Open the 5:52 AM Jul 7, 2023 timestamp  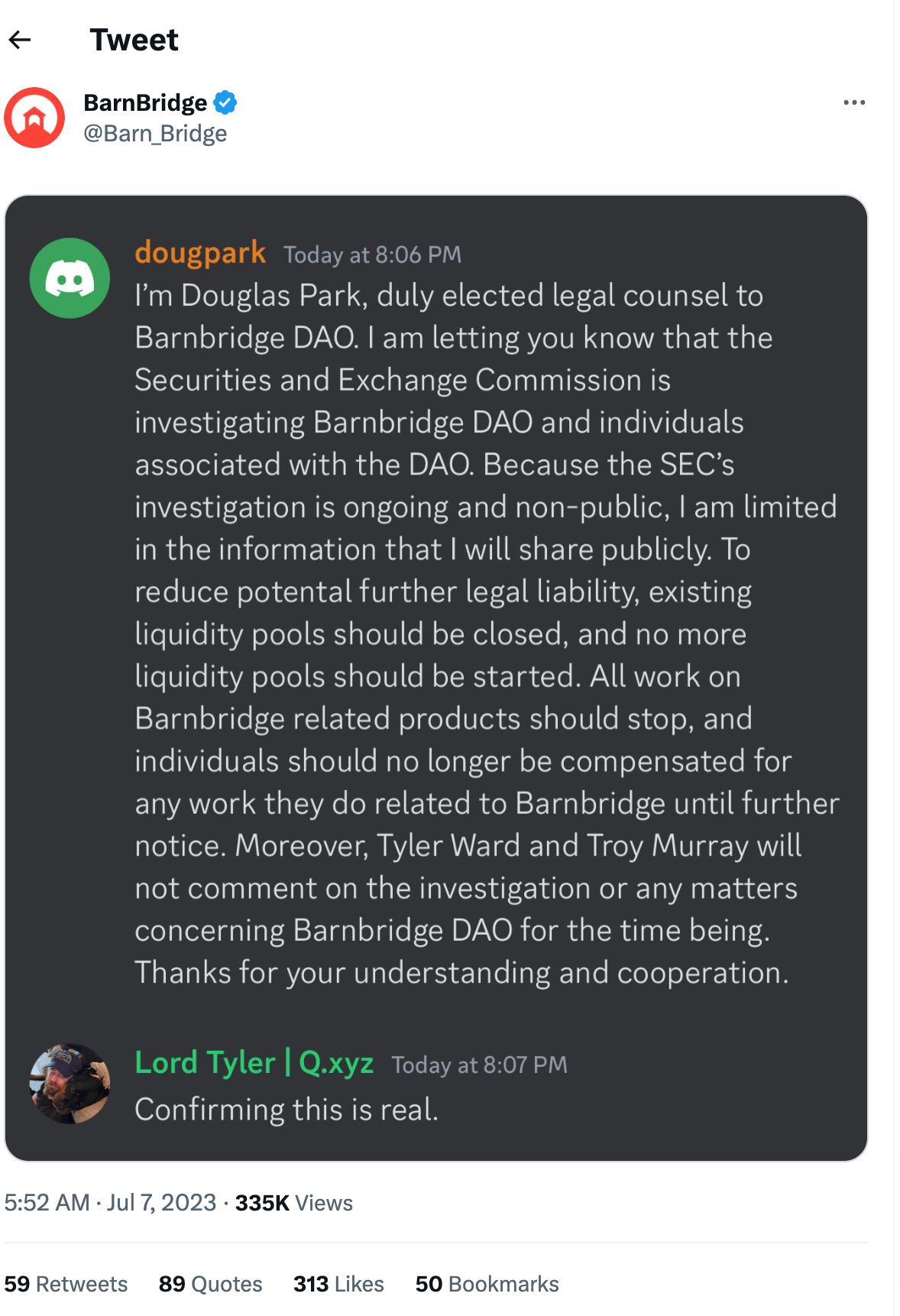pyautogui.click(x=110, y=1203)
